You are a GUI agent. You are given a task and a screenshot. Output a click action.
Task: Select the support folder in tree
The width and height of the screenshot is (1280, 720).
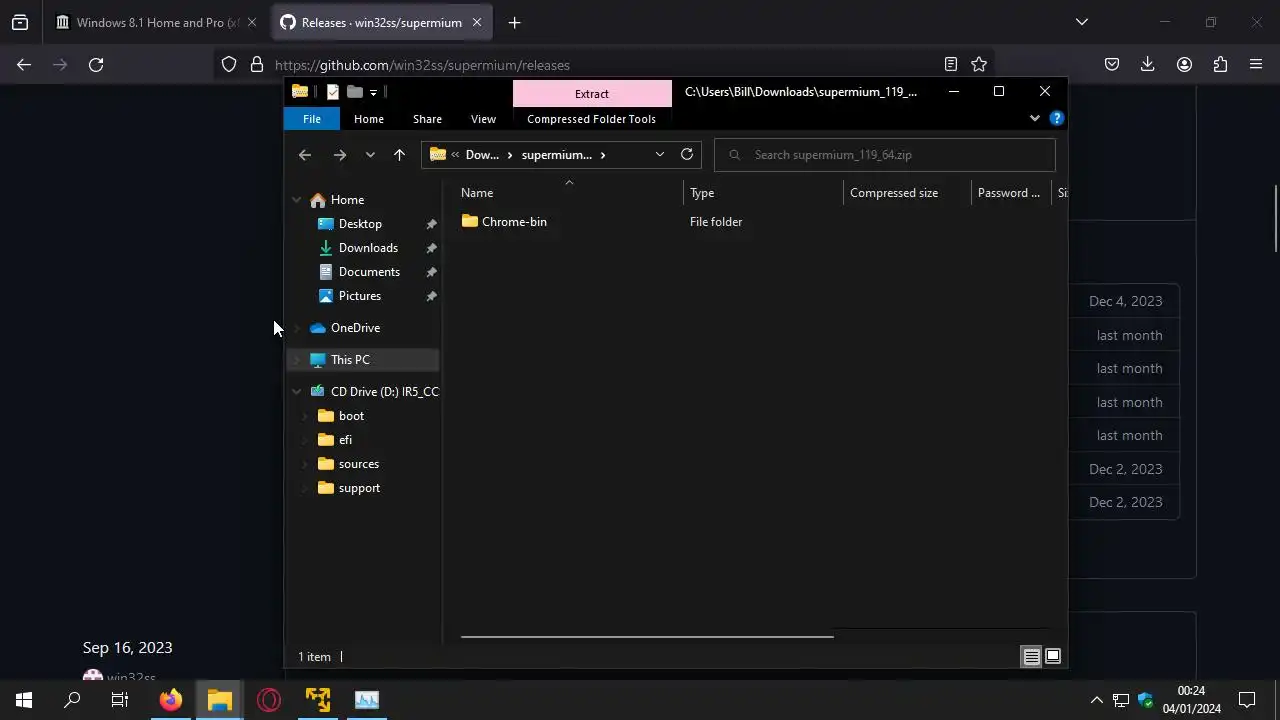[359, 488]
